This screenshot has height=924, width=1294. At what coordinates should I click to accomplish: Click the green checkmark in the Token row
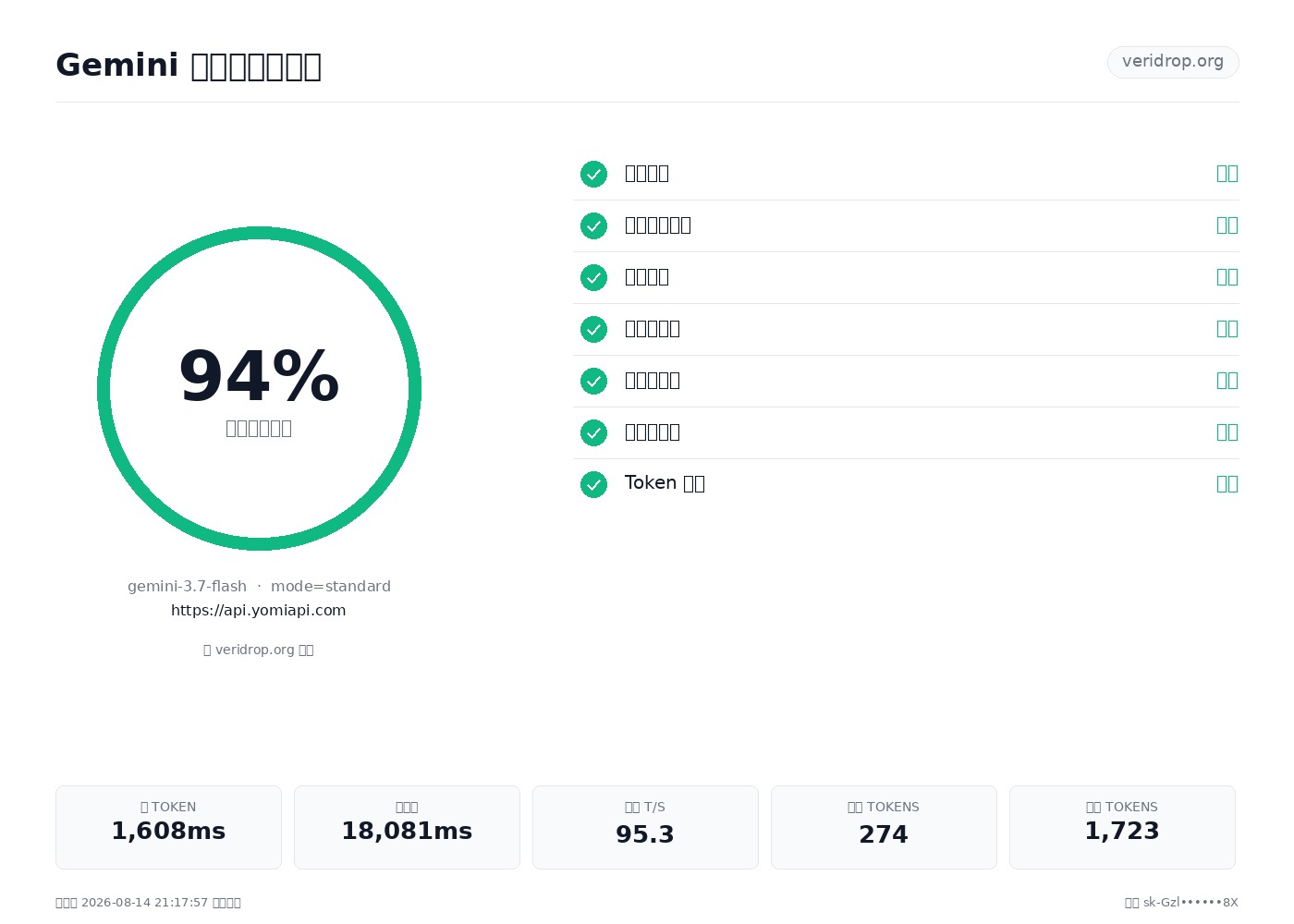[593, 484]
